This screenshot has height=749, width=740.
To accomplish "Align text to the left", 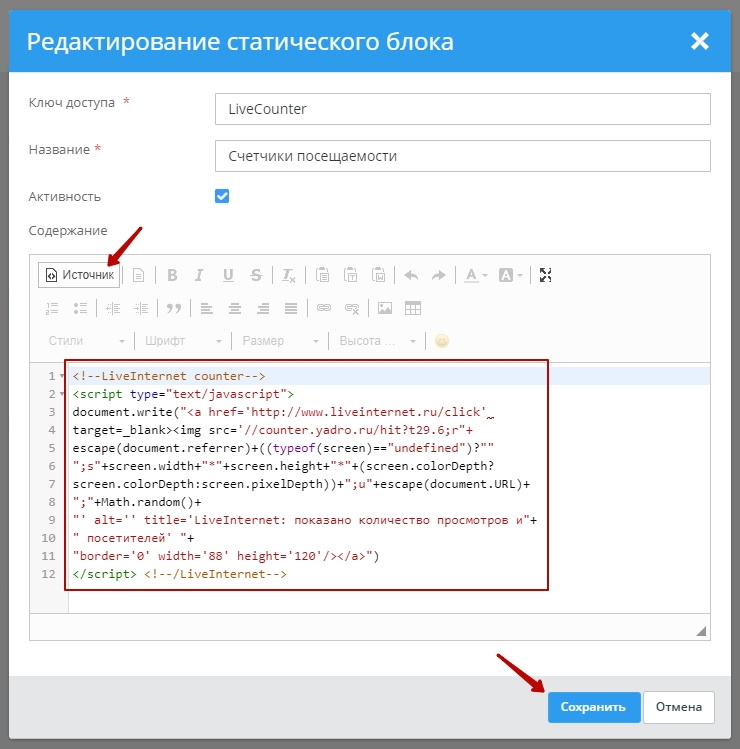I will click(x=207, y=309).
